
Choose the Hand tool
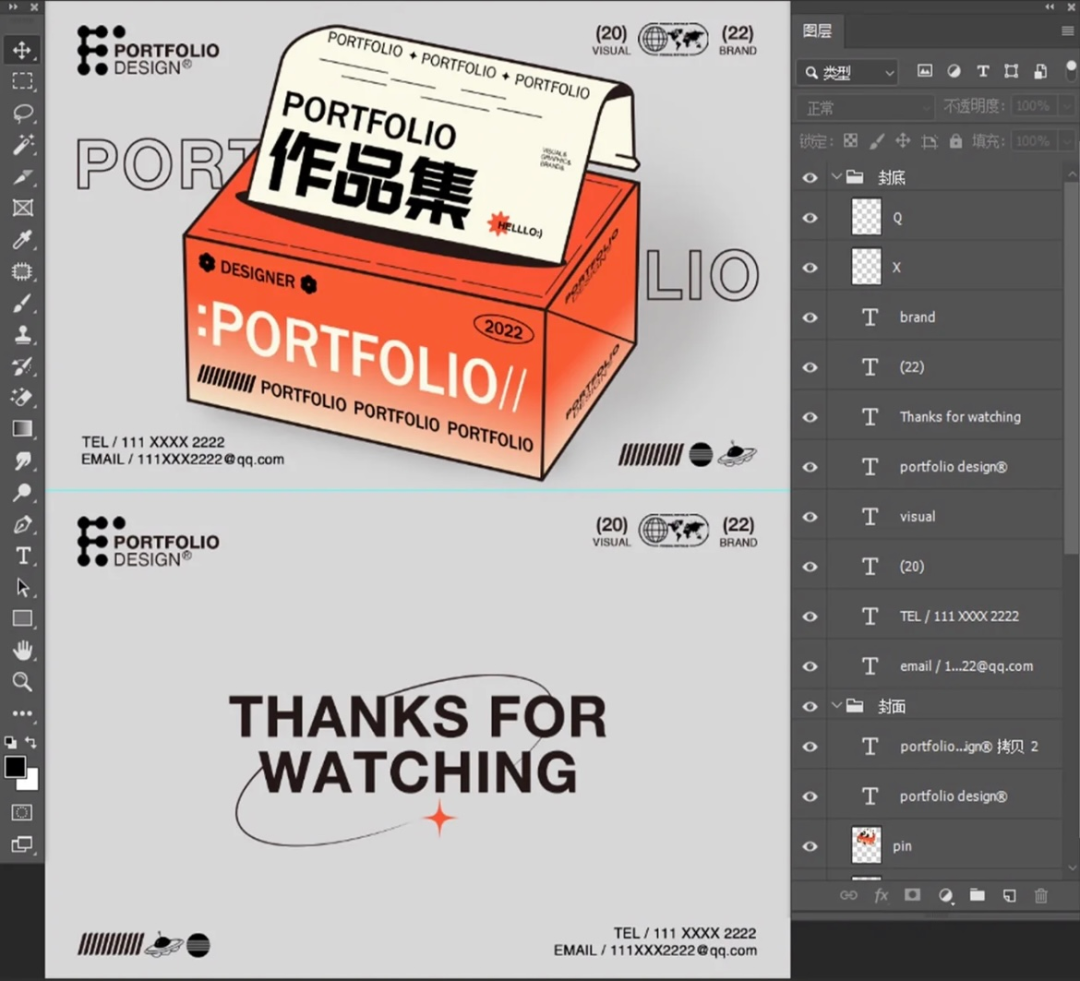click(22, 650)
